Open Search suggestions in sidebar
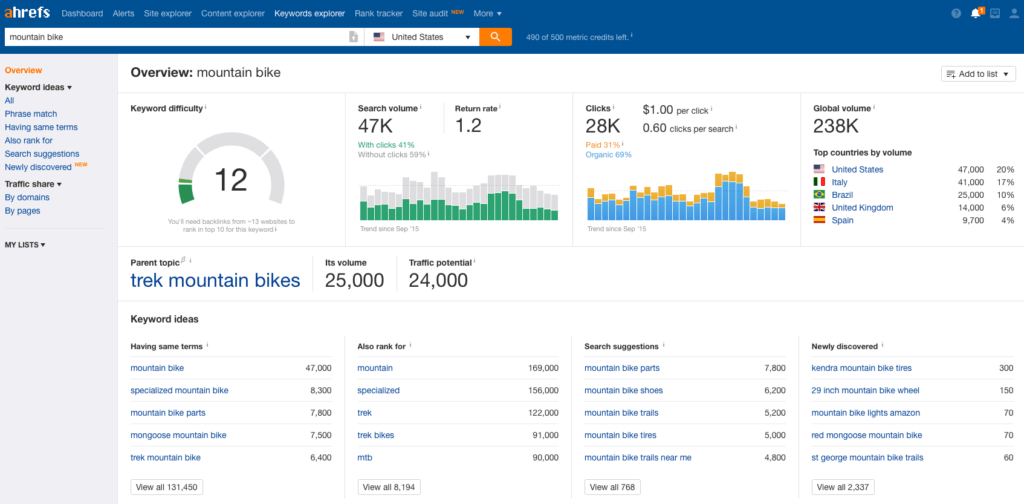1024x504 pixels. tap(42, 153)
